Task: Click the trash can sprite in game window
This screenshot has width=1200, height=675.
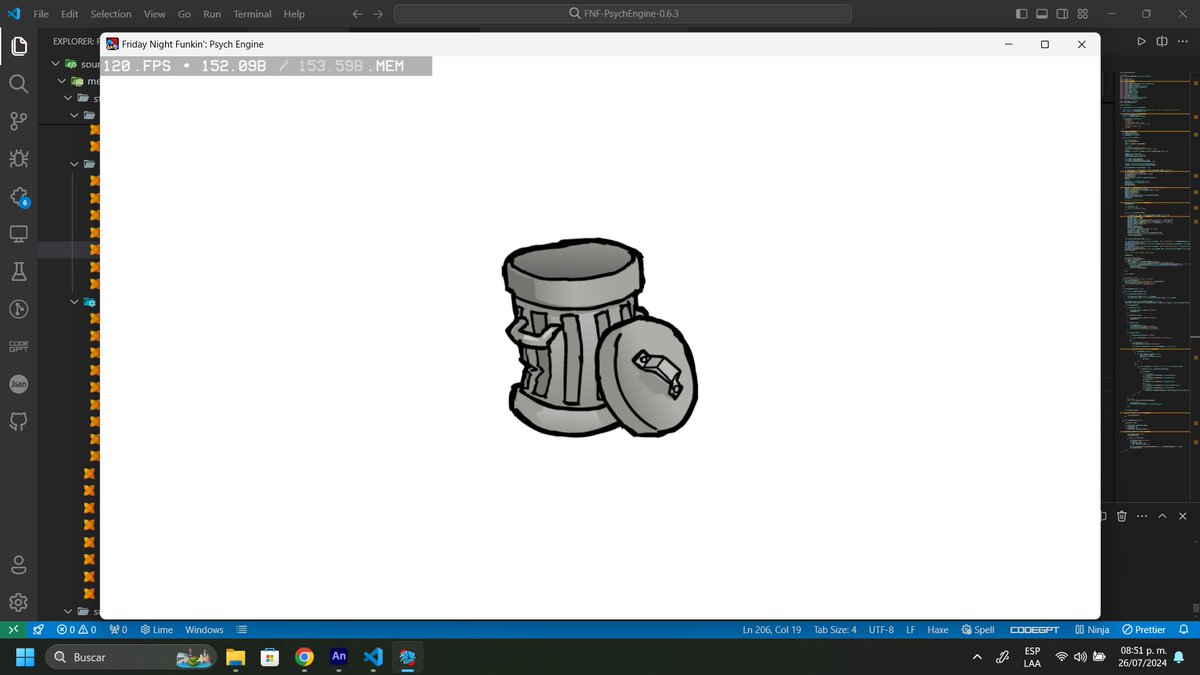Action: (599, 339)
